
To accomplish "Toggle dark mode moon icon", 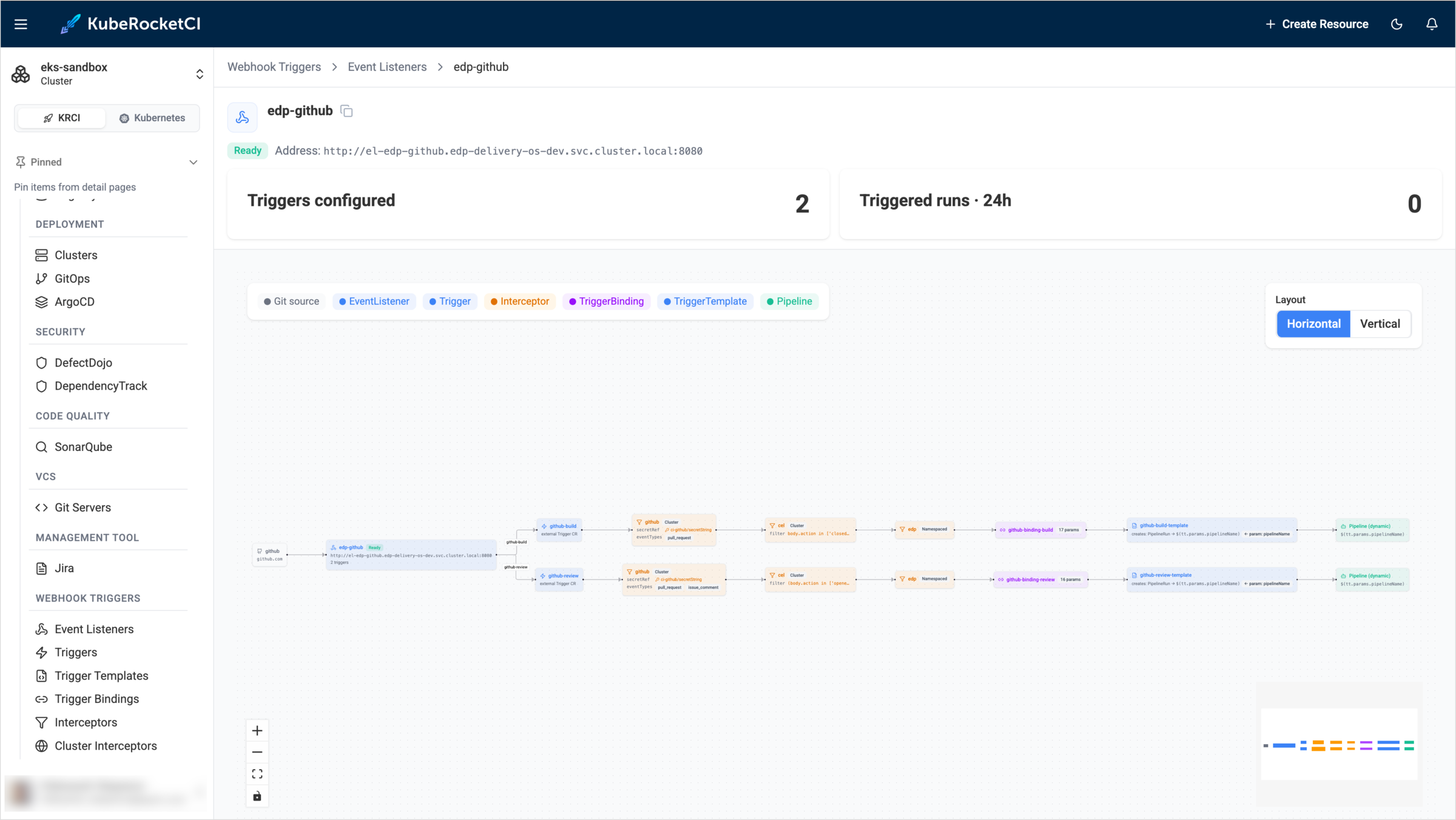I will click(1397, 24).
